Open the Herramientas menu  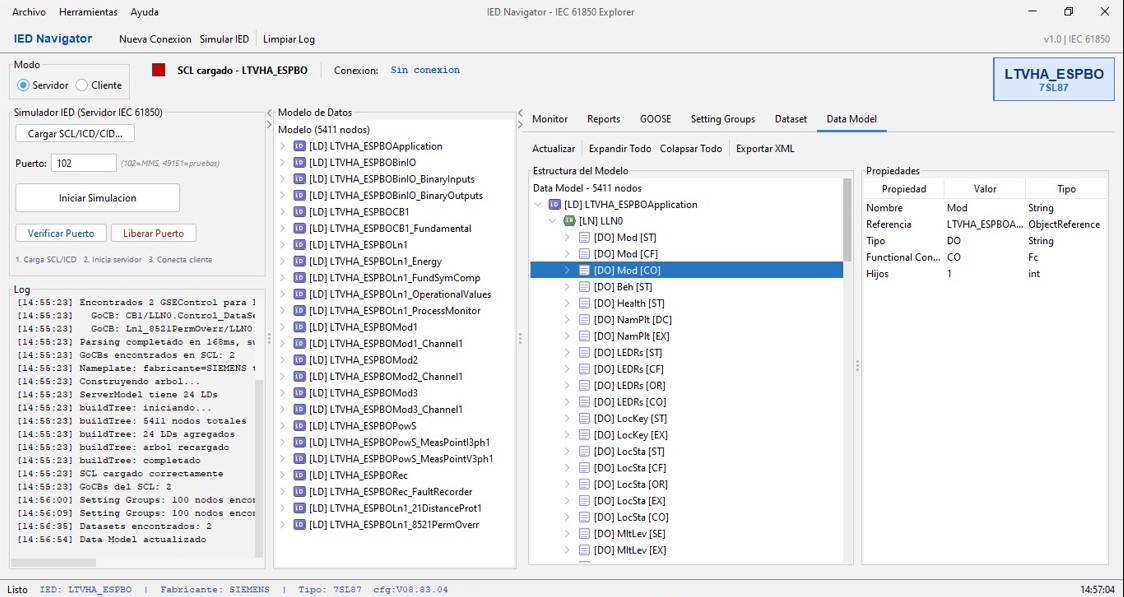(x=88, y=12)
